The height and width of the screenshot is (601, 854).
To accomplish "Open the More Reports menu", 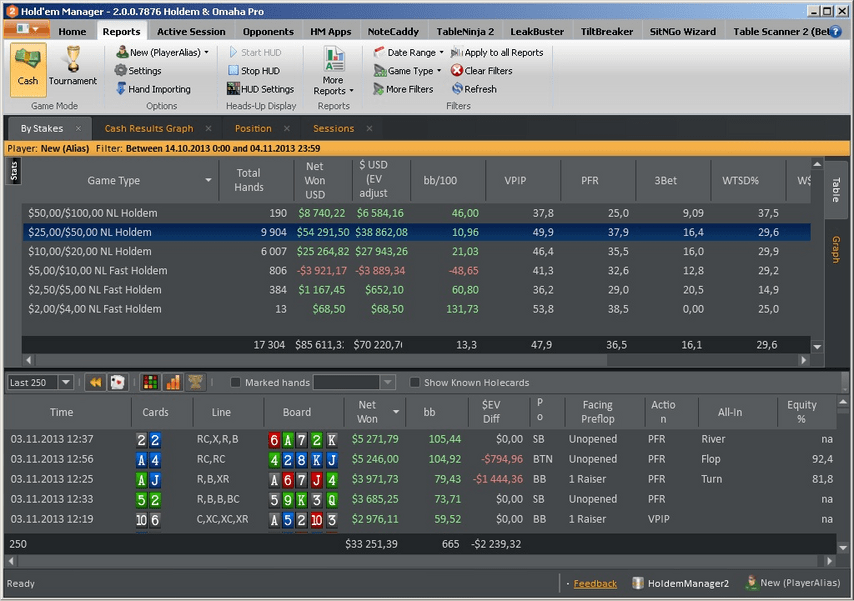I will [x=333, y=71].
